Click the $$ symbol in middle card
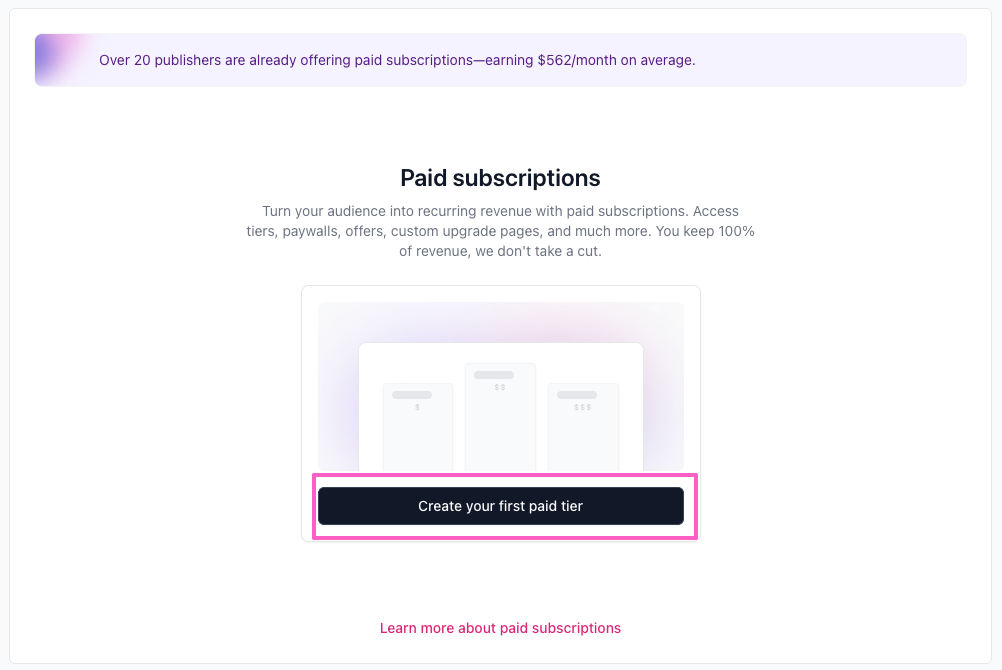The width and height of the screenshot is (1002, 670). pyautogui.click(x=500, y=387)
